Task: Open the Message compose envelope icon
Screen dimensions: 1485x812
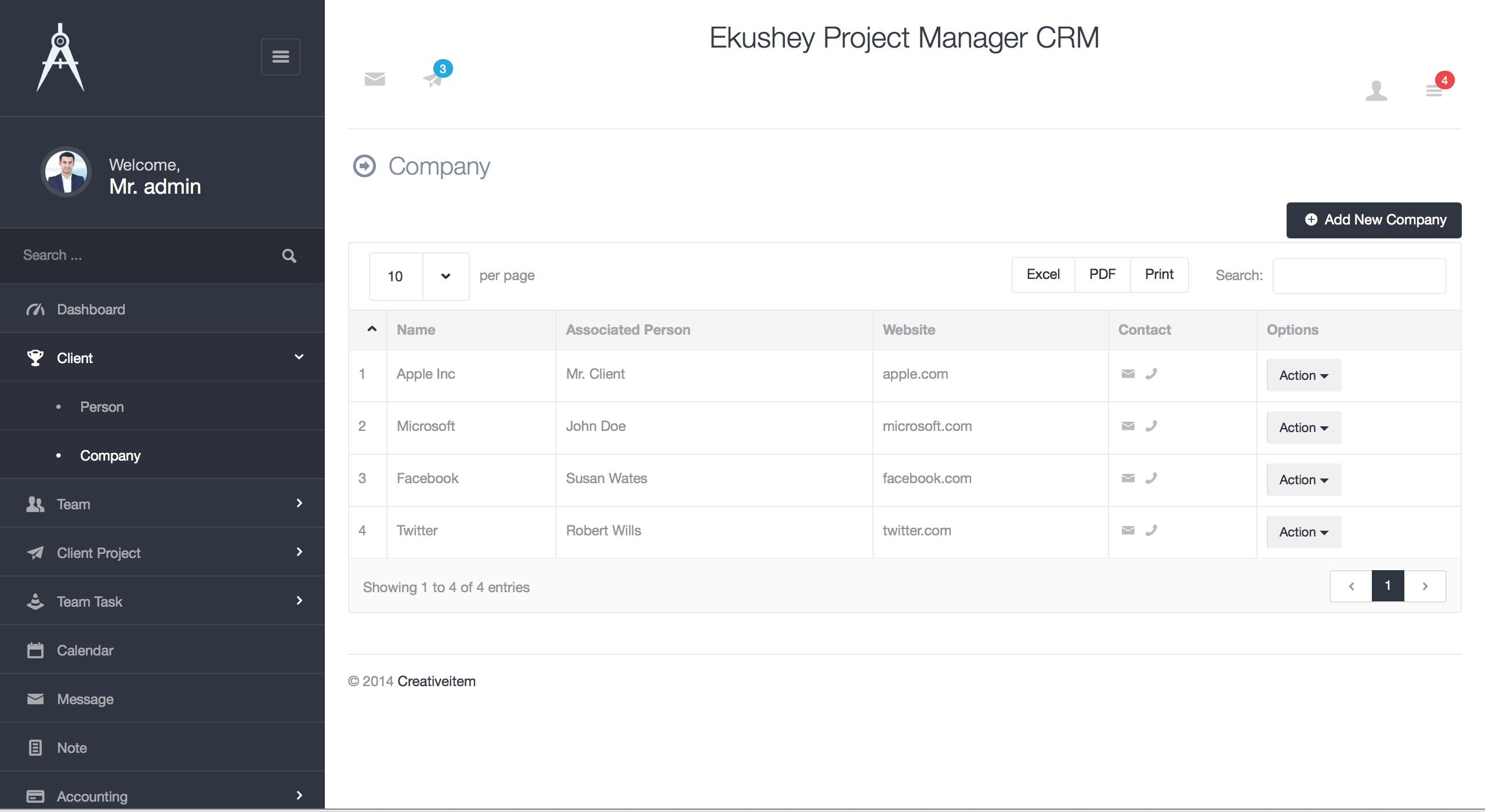Action: [x=374, y=79]
